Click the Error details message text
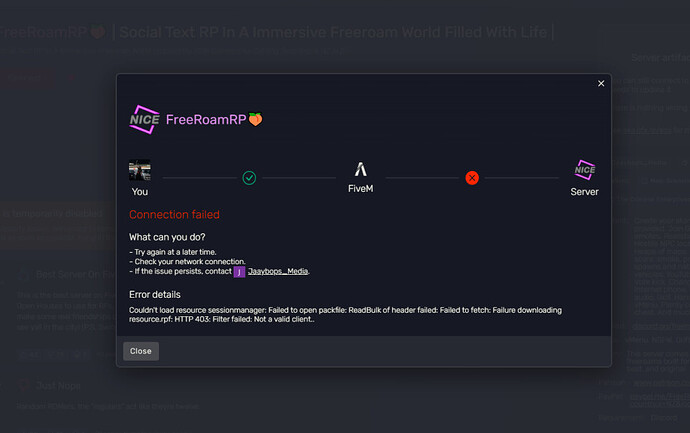The width and height of the screenshot is (690, 433). (x=345, y=315)
